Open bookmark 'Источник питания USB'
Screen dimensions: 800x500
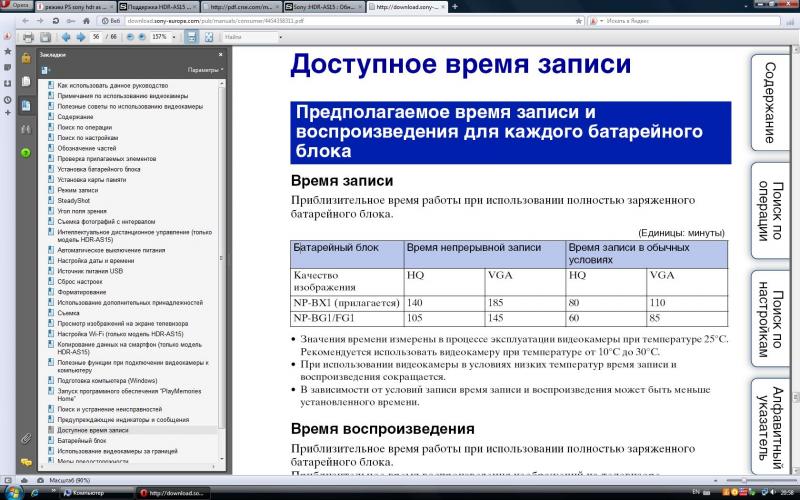coord(90,271)
